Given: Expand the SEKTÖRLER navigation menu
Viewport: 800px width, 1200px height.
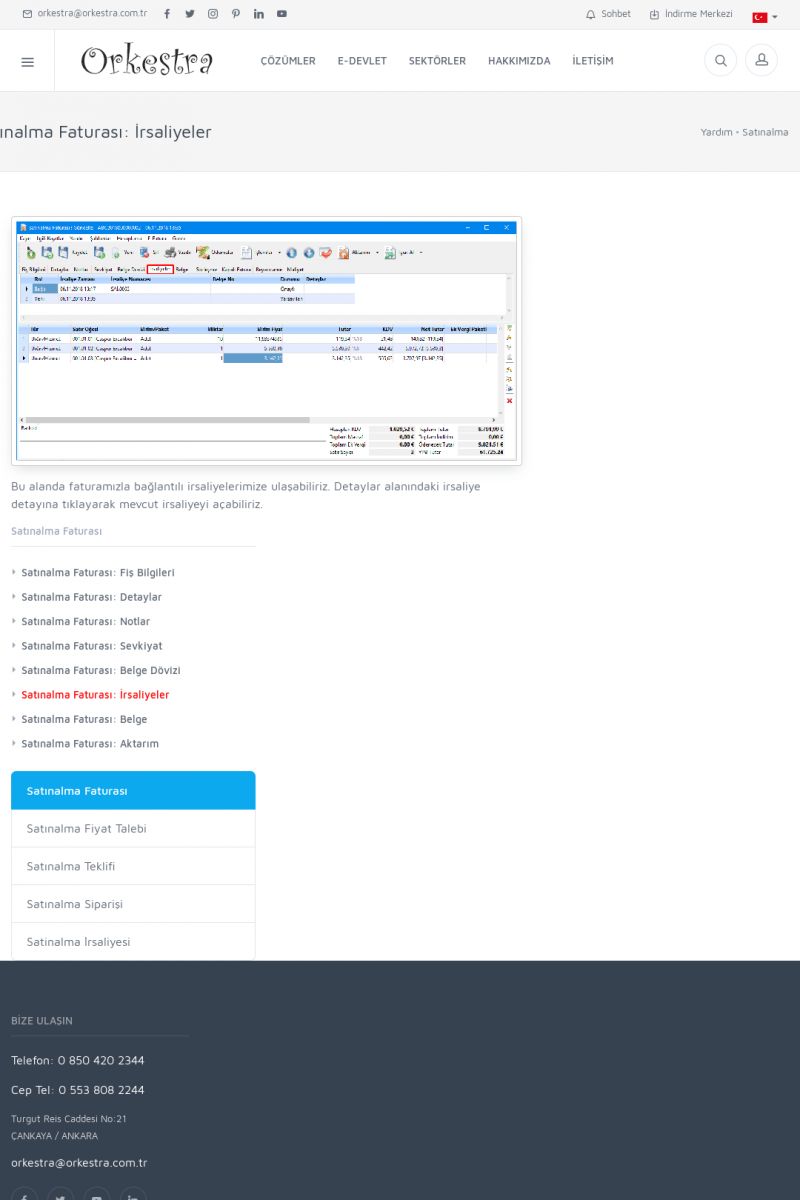Looking at the screenshot, I should click(437, 61).
